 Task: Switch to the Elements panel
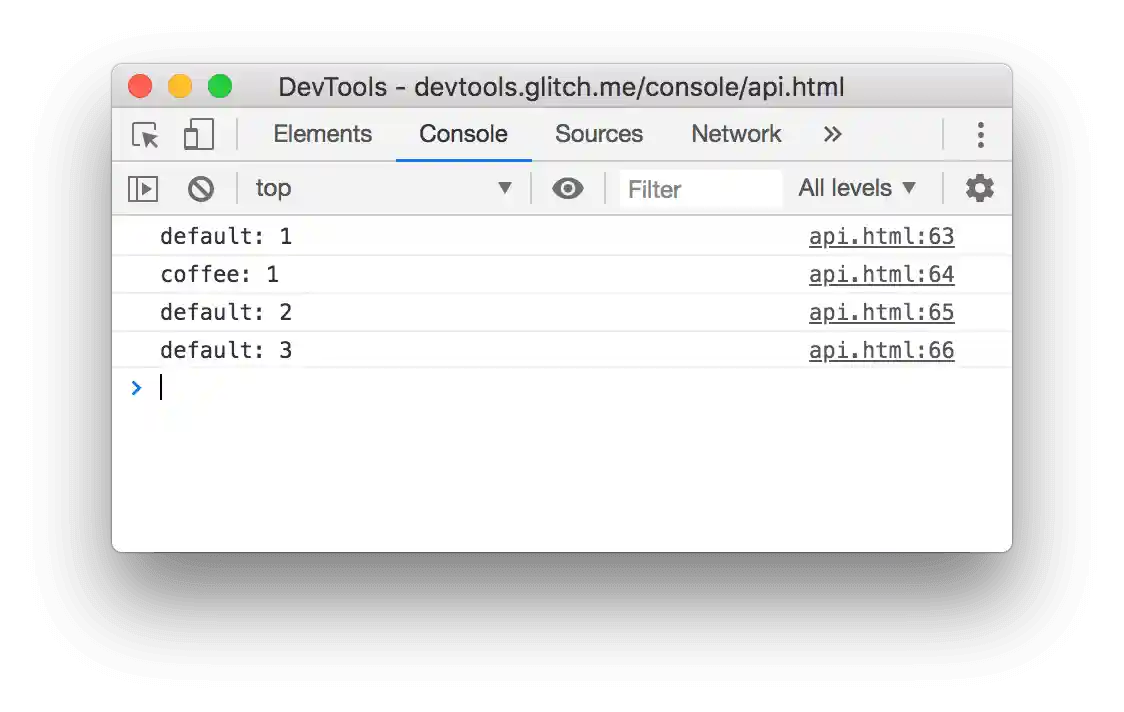[322, 134]
